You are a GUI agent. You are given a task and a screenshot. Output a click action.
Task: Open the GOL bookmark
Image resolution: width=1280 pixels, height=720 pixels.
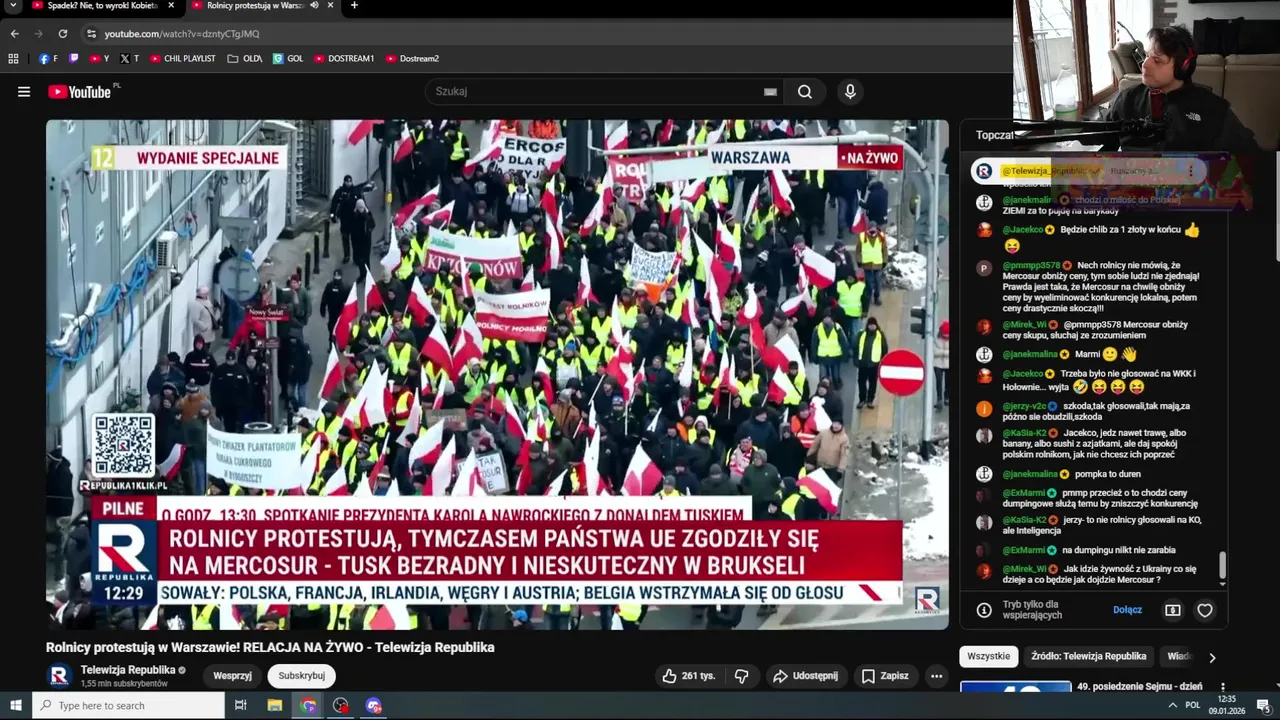288,59
